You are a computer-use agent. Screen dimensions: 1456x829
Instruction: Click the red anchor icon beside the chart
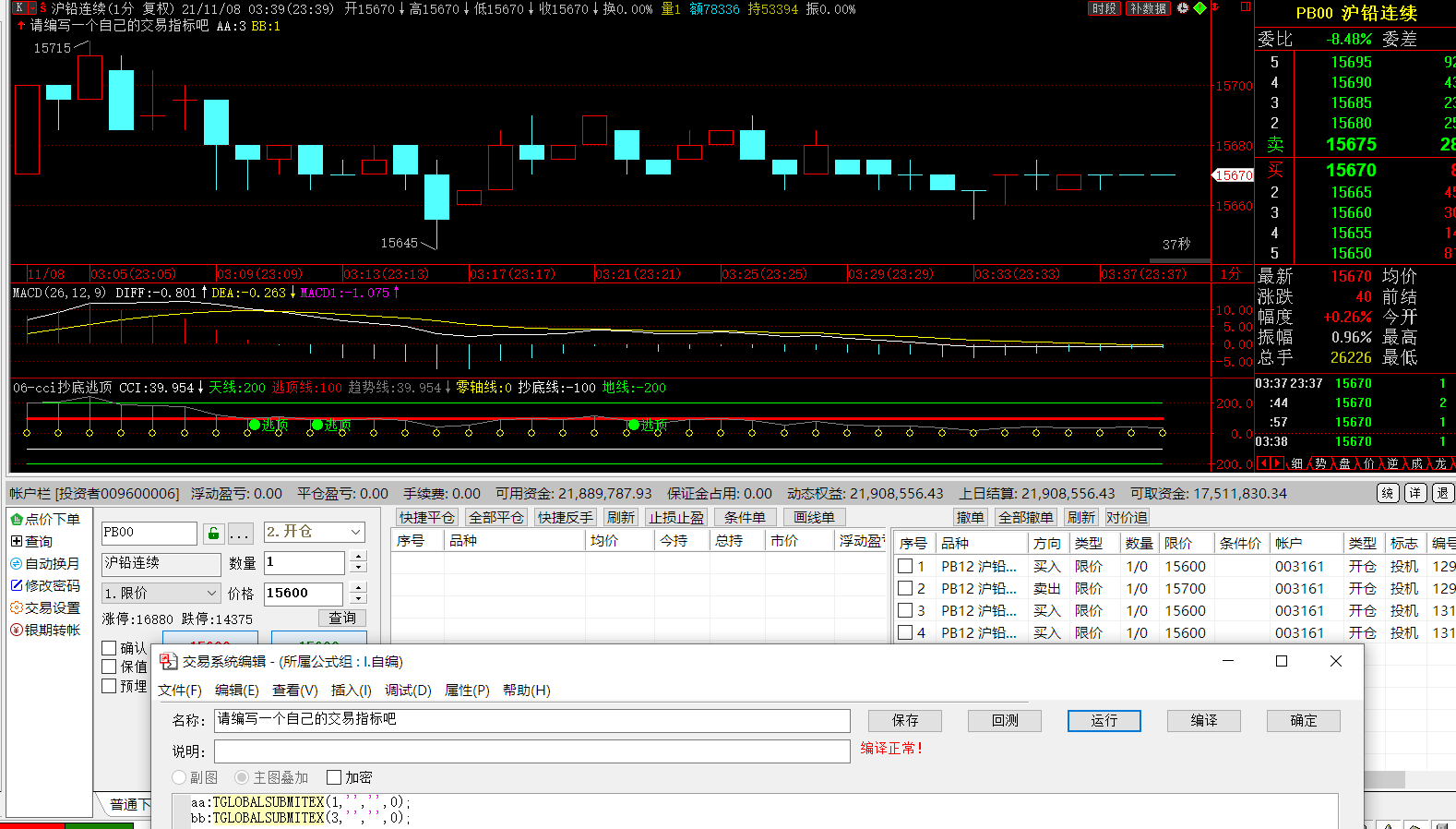(x=1216, y=7)
